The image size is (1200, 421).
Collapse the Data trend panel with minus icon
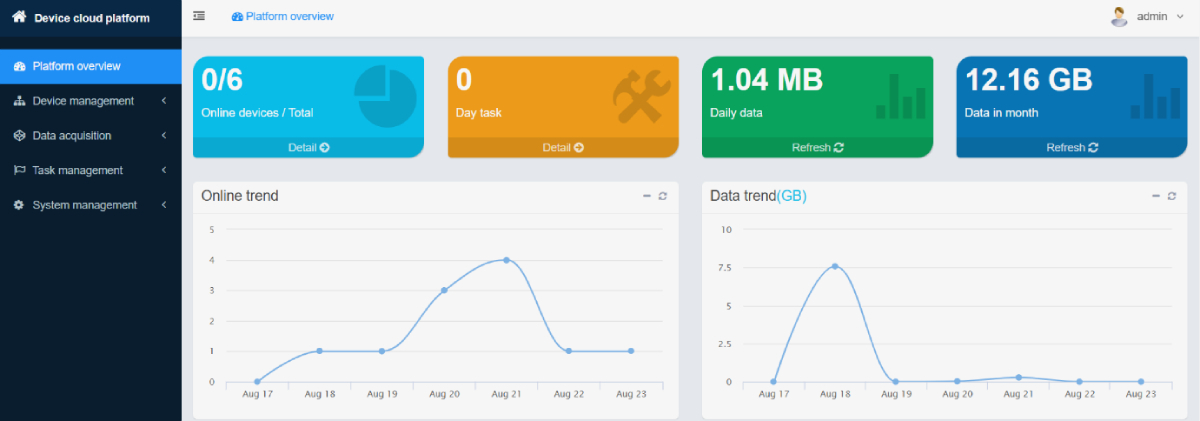point(1155,196)
